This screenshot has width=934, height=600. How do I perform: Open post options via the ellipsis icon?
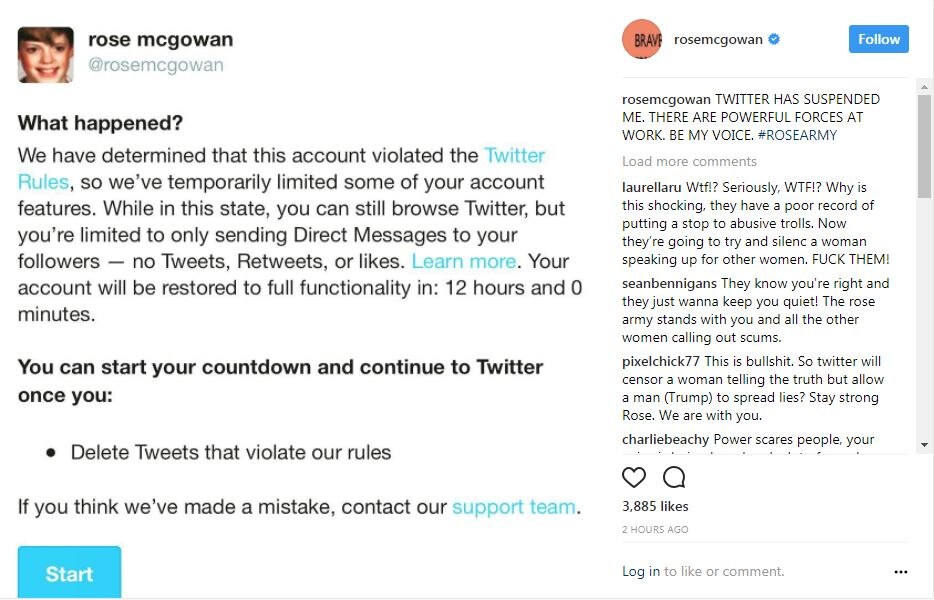click(x=900, y=571)
